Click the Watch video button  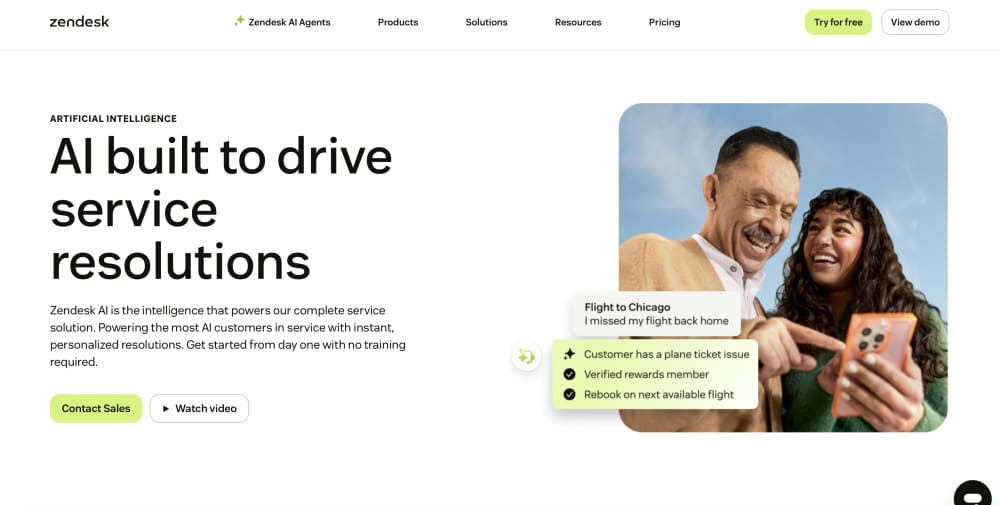pyautogui.click(x=199, y=408)
